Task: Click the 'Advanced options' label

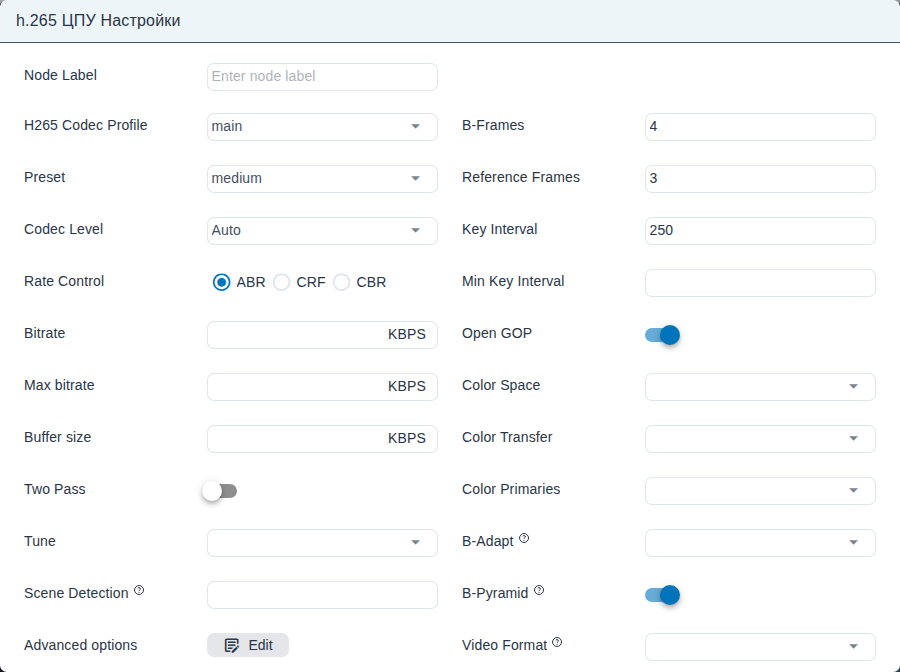Action: pyautogui.click(x=81, y=645)
